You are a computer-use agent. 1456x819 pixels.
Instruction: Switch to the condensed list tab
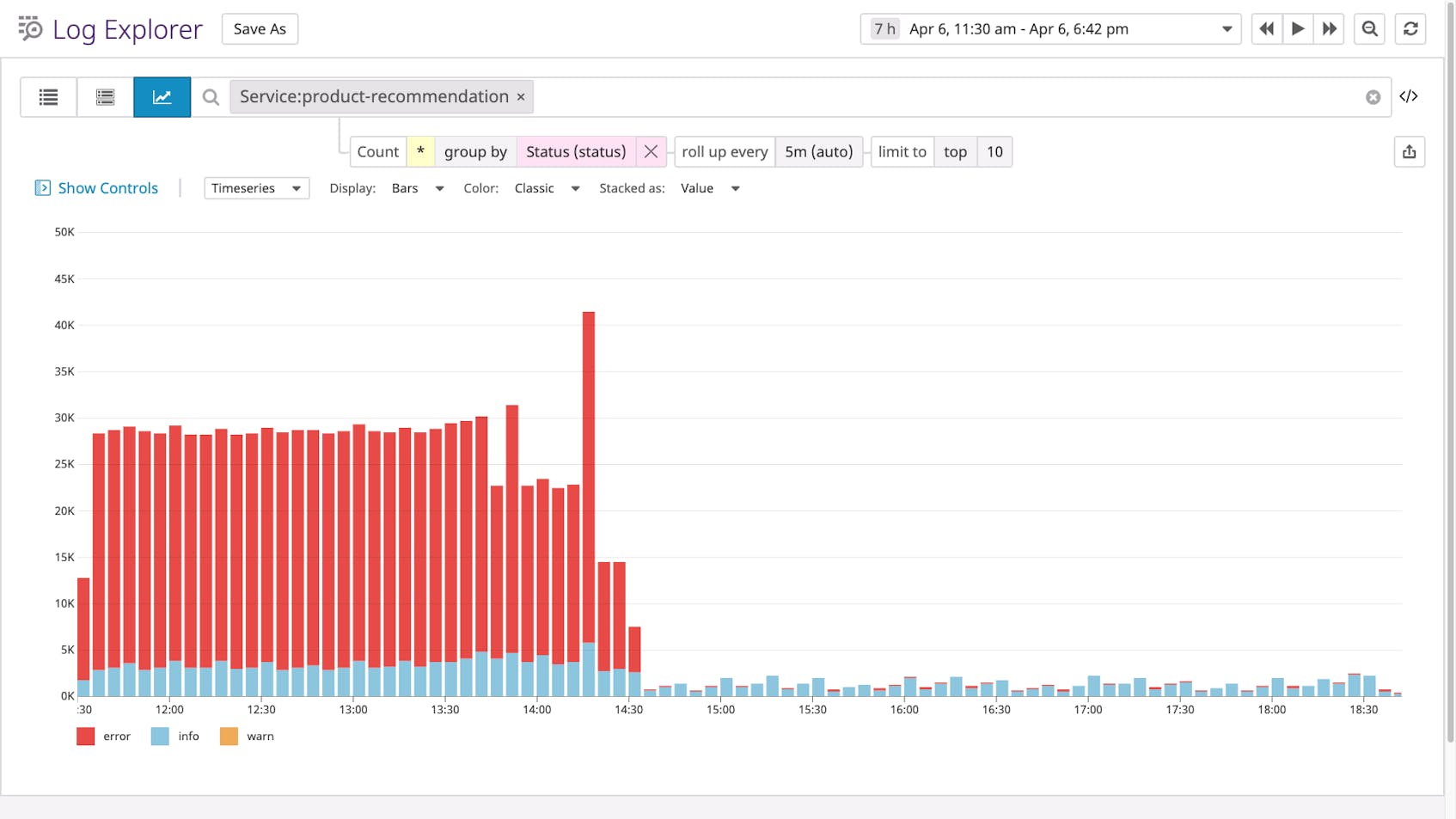pyautogui.click(x=105, y=96)
